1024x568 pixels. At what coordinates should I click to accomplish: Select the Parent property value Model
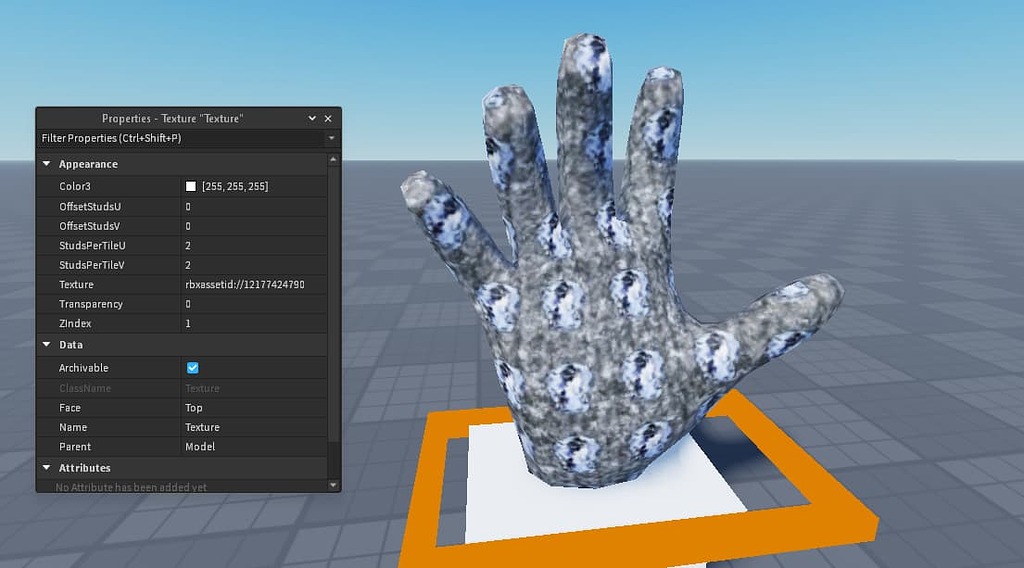254,447
